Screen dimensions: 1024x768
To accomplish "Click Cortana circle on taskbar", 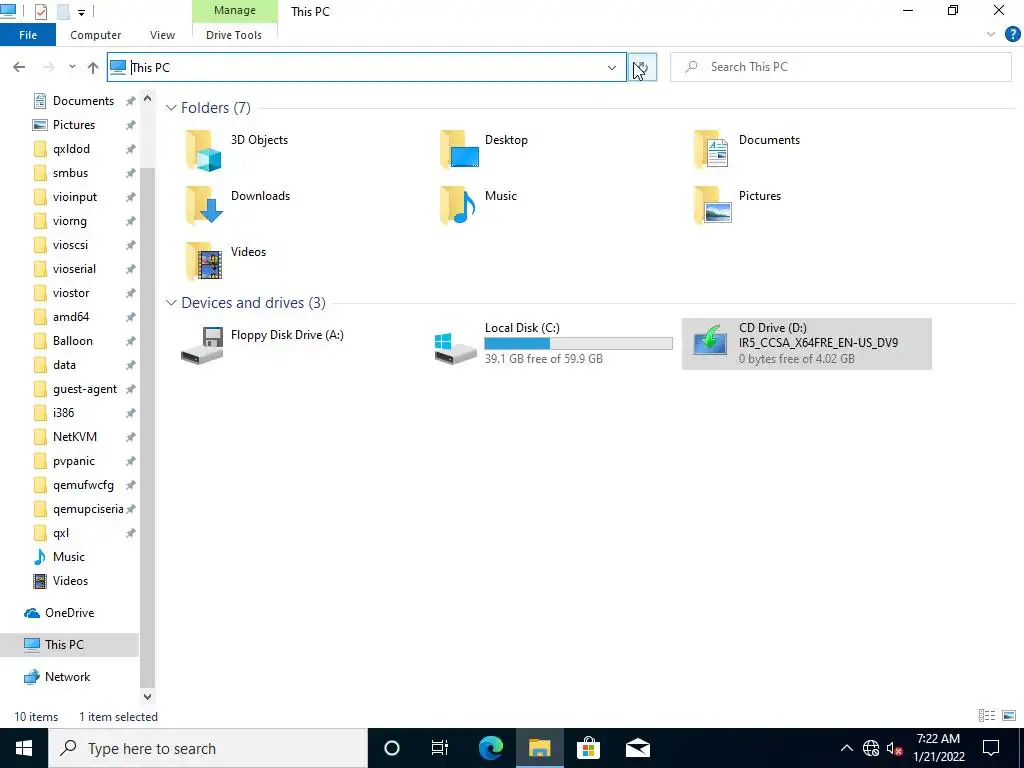I will pos(391,748).
